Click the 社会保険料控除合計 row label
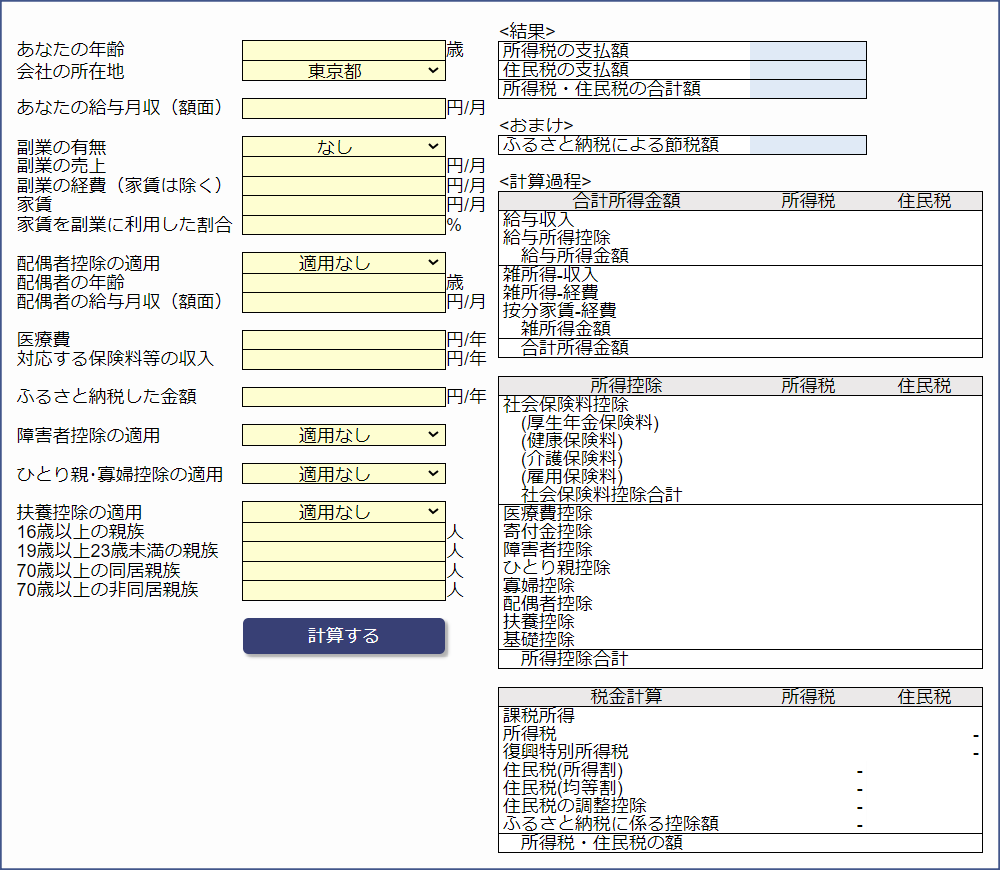The image size is (1000, 870). pyautogui.click(x=601, y=494)
